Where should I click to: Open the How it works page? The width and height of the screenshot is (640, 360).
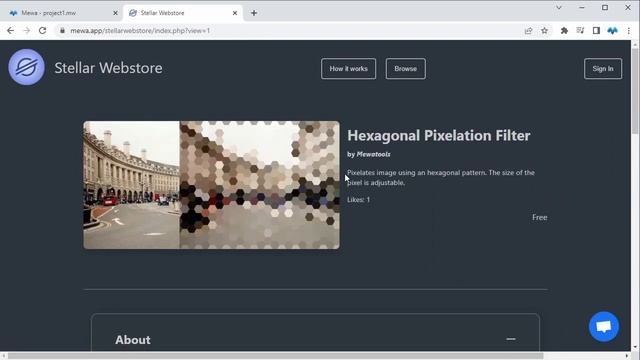point(348,69)
